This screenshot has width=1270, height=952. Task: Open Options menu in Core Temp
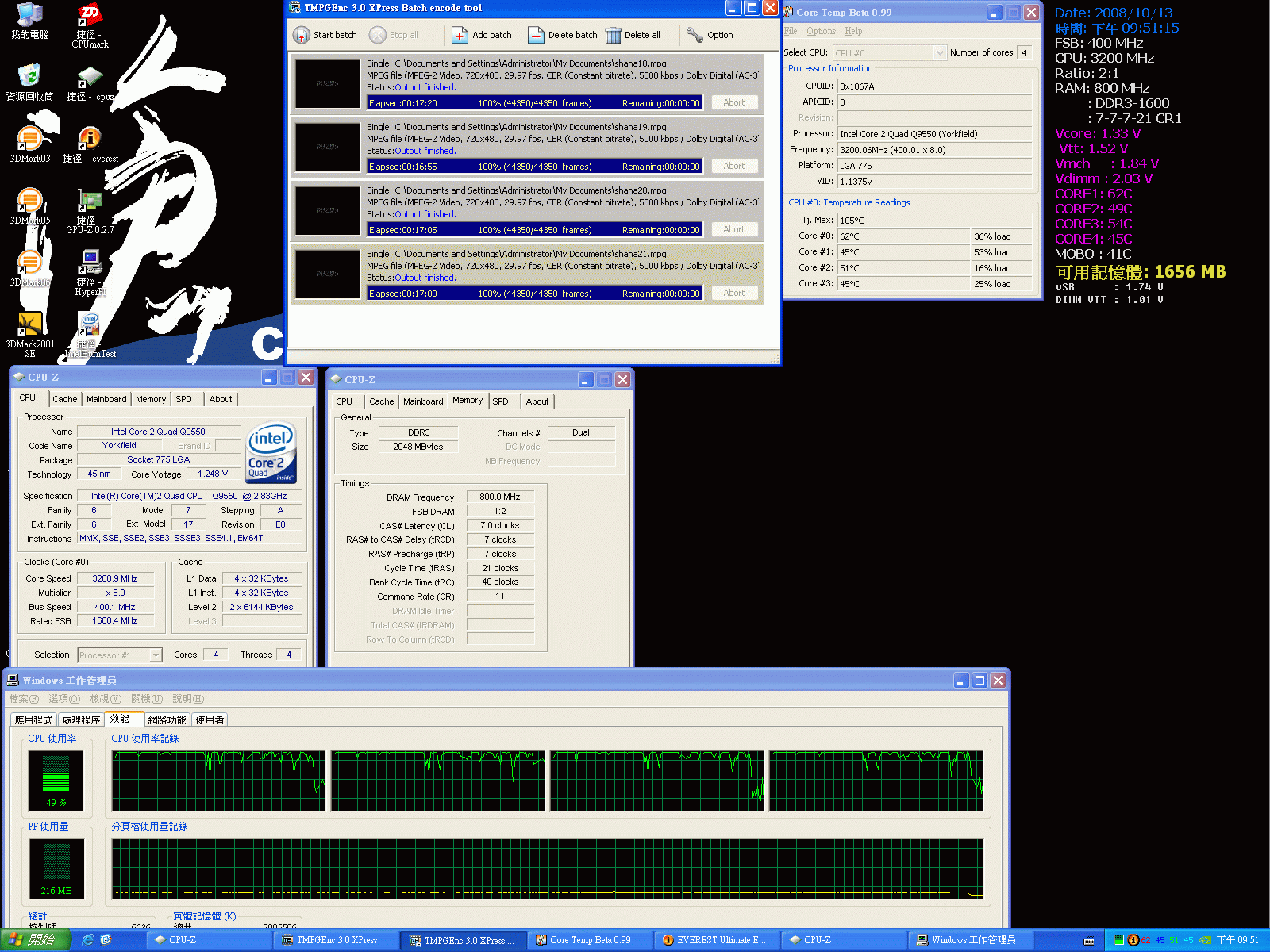tap(821, 31)
